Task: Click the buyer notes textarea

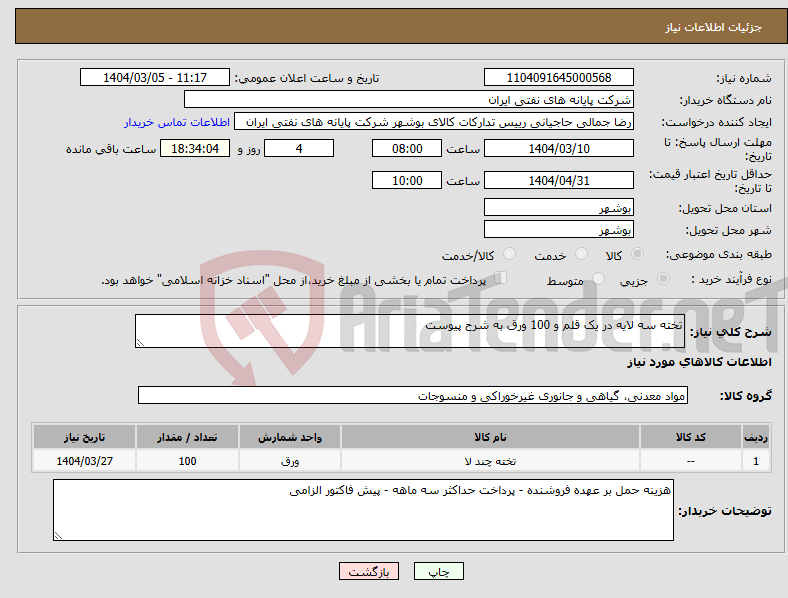Action: [x=363, y=510]
